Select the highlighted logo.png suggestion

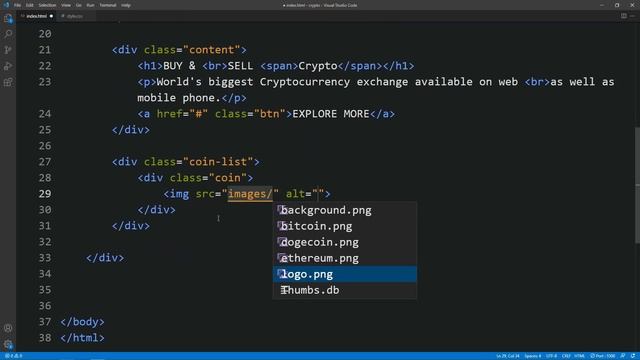(345, 274)
